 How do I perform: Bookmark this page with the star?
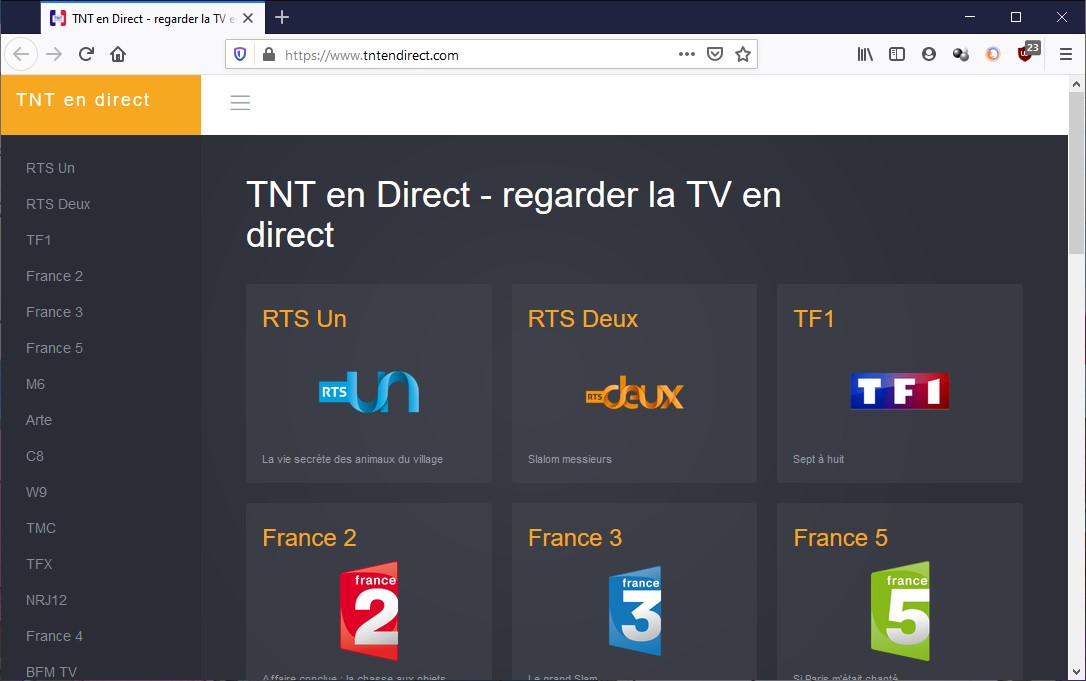click(x=742, y=54)
